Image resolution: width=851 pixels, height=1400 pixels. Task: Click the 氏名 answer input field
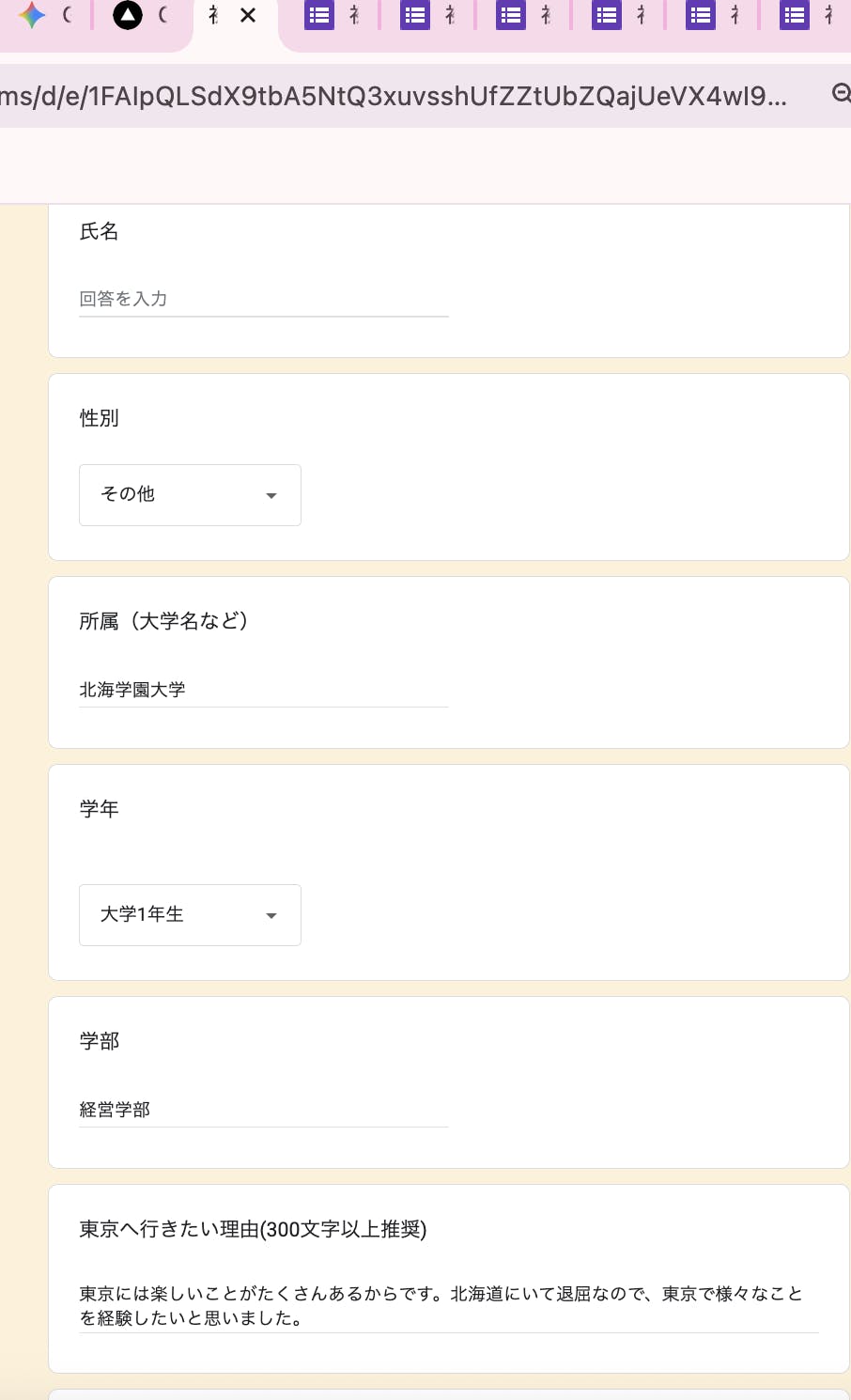[263, 299]
